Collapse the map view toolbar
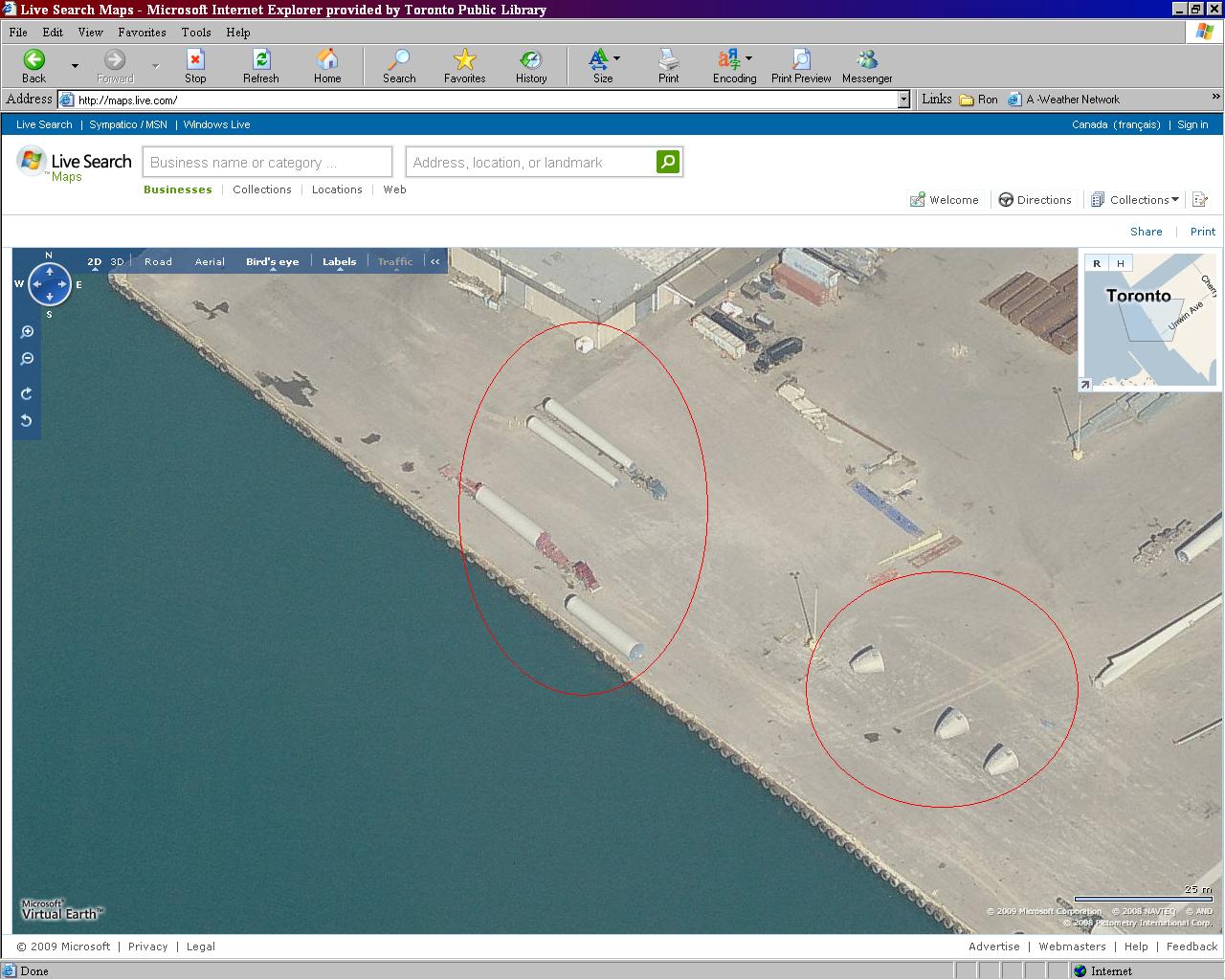The image size is (1225, 980). pos(435,261)
